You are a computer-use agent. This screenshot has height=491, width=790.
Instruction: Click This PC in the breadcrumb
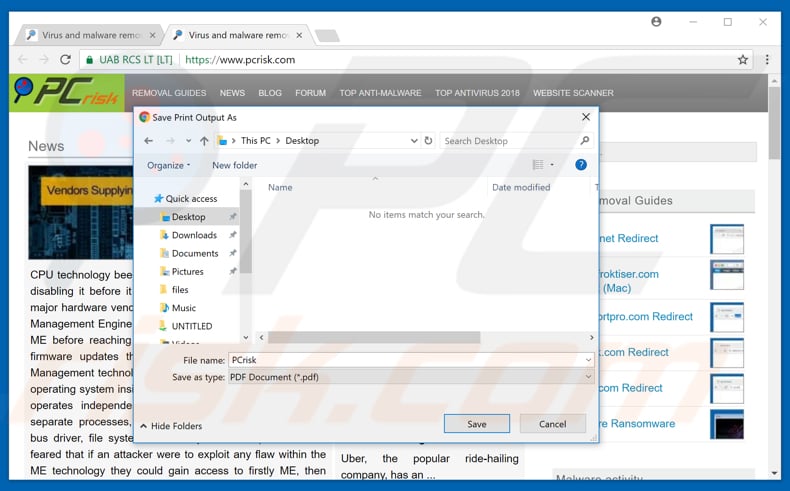tap(255, 141)
